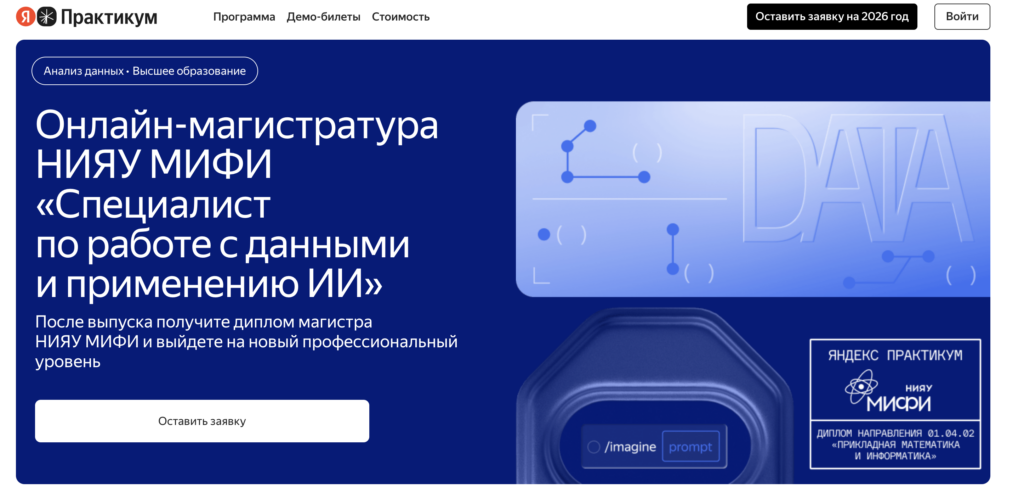Viewport: 1024px width, 504px height.
Task: Select the Анализ данных • Высшее образование tag
Action: pos(145,71)
